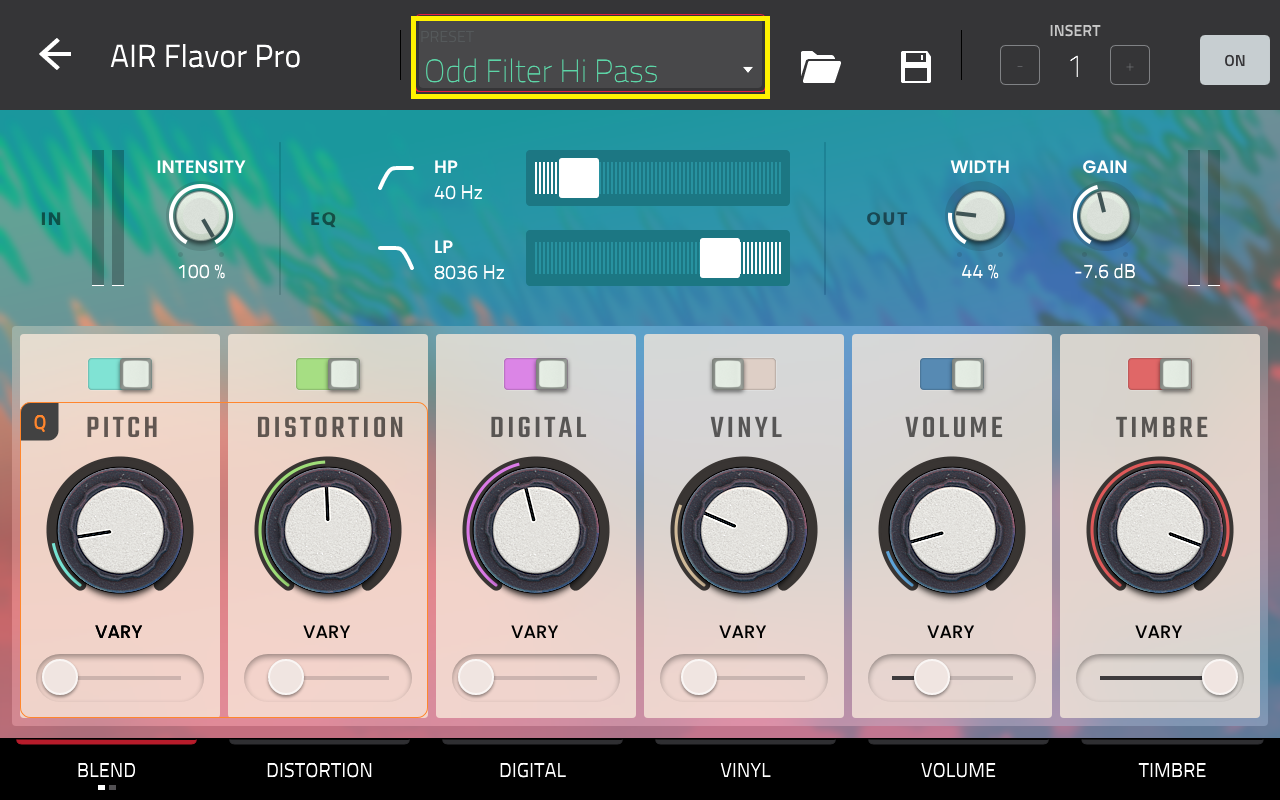Image resolution: width=1280 pixels, height=800 pixels.
Task: Click the LP low-pass curve icon
Action: [x=396, y=258]
